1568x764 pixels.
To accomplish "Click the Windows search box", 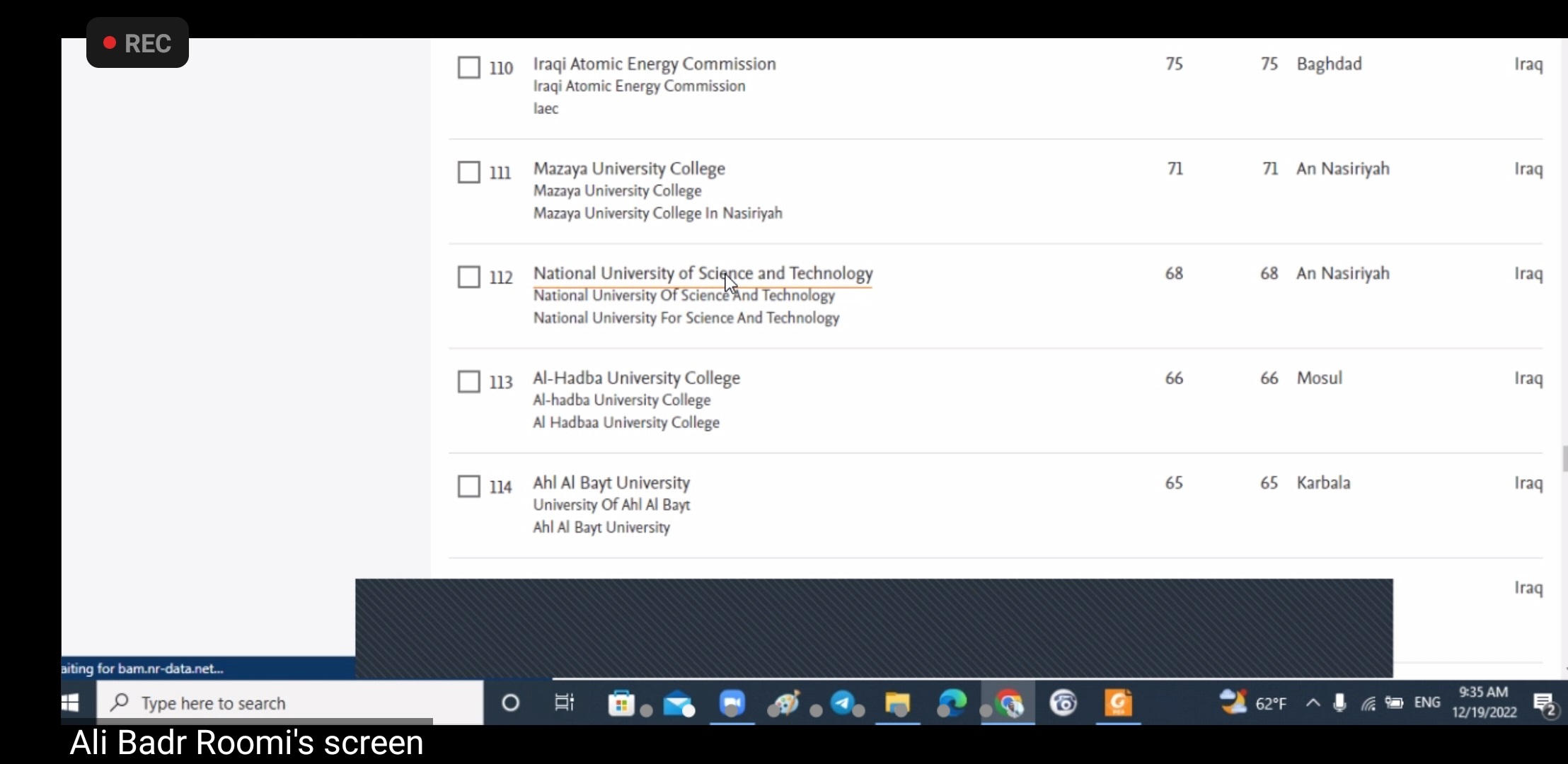I will [290, 703].
